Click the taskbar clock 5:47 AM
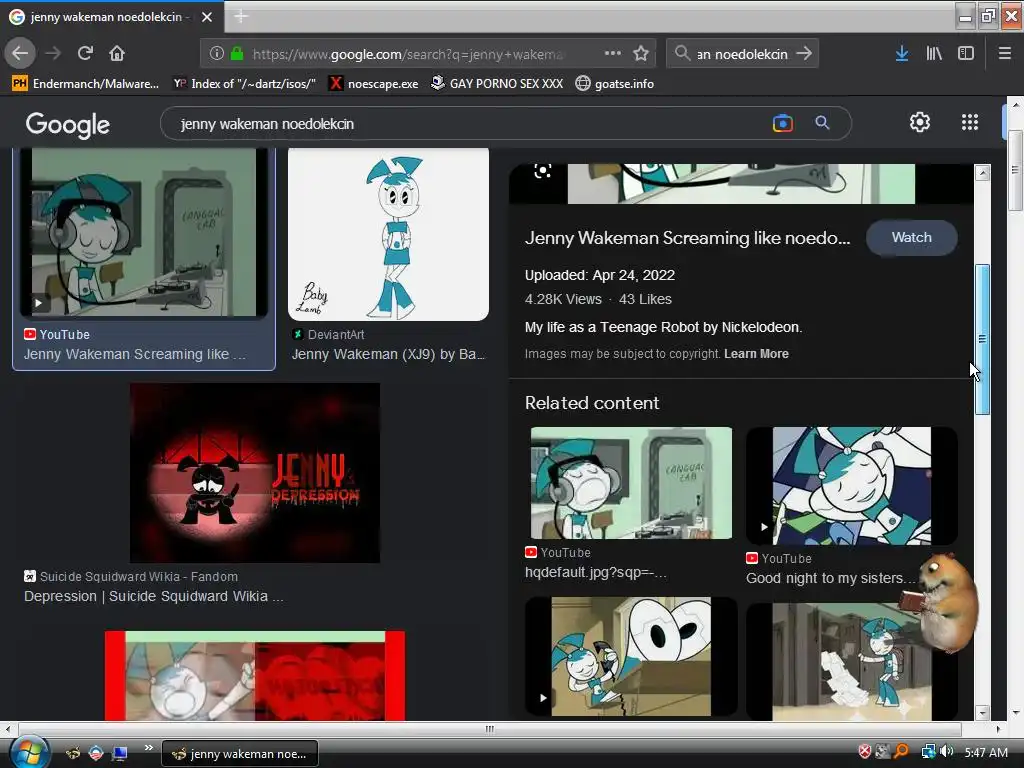The height and width of the screenshot is (768, 1024). [x=986, y=752]
